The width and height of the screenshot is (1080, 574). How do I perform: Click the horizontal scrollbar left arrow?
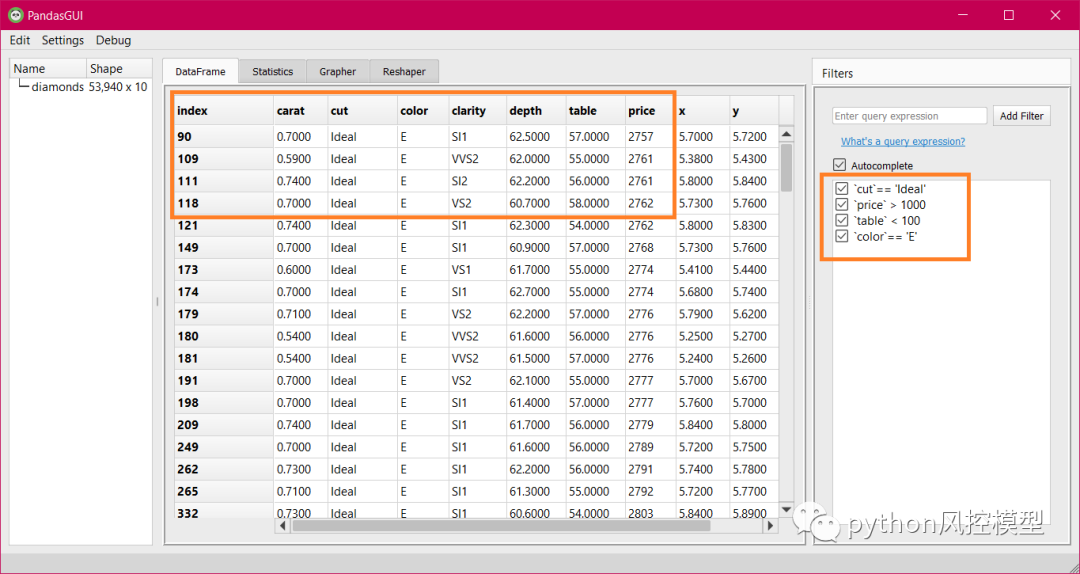(x=283, y=525)
